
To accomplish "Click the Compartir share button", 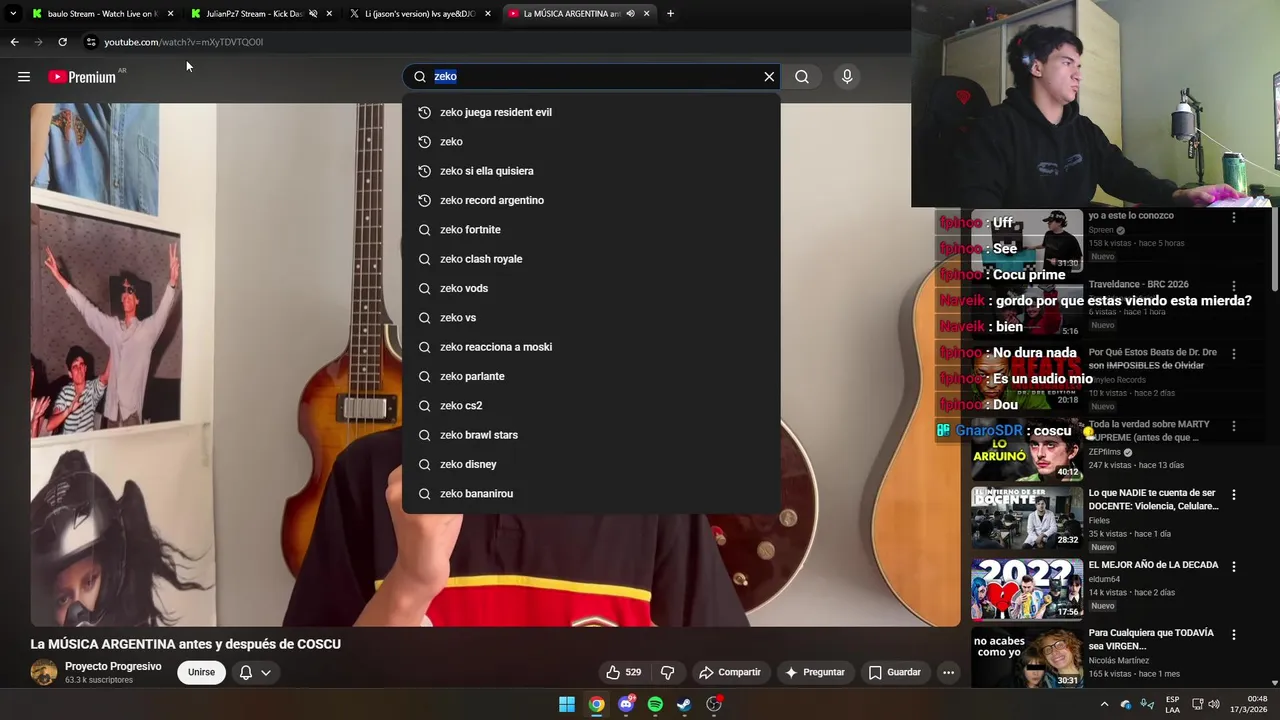I will coord(730,672).
